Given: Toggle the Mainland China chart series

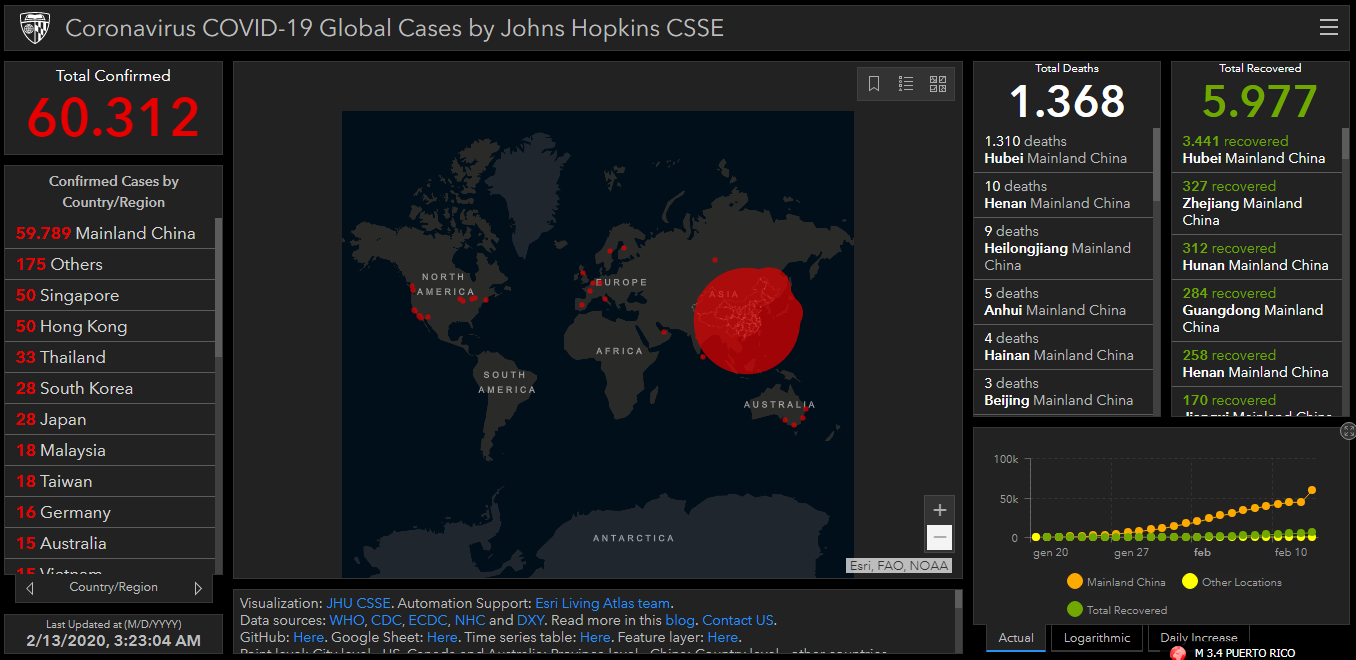Looking at the screenshot, I should tap(1116, 582).
